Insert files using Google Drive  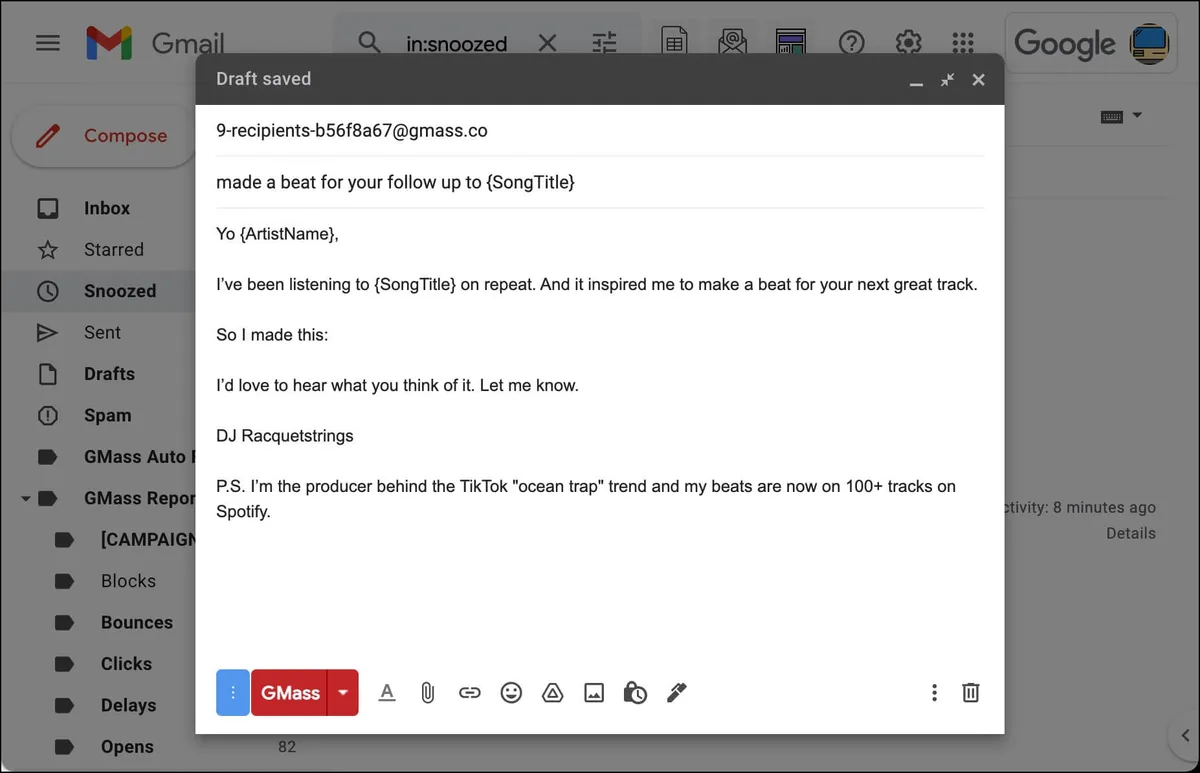pos(552,692)
